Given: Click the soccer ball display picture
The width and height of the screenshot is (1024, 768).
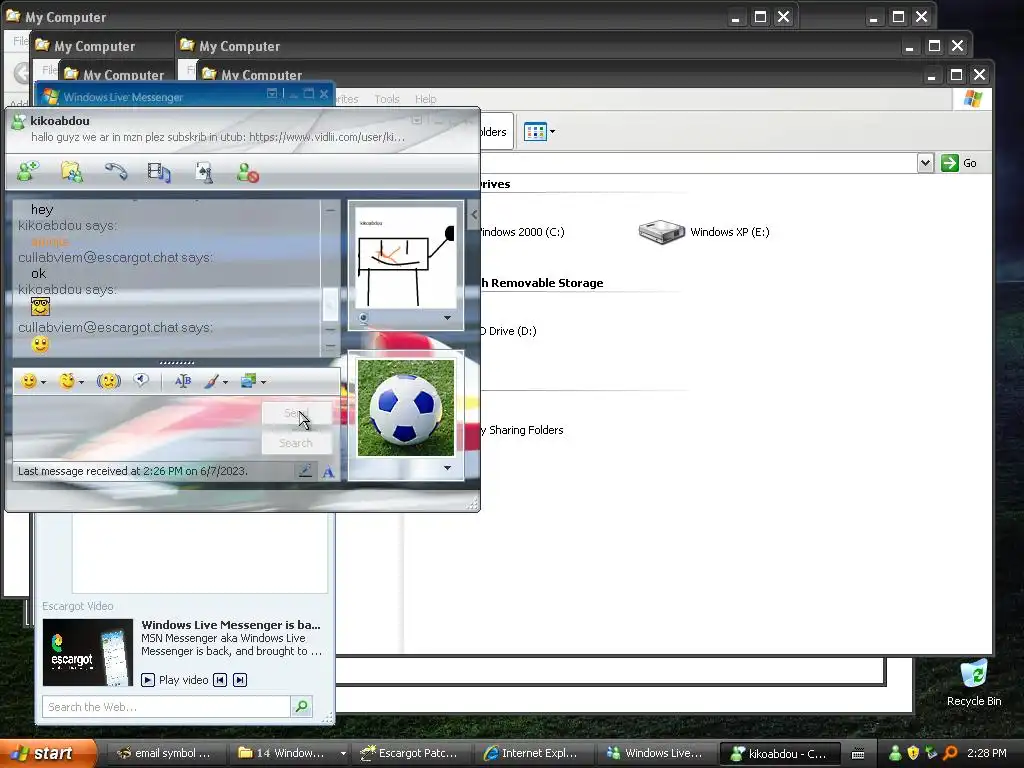Looking at the screenshot, I should [406, 408].
